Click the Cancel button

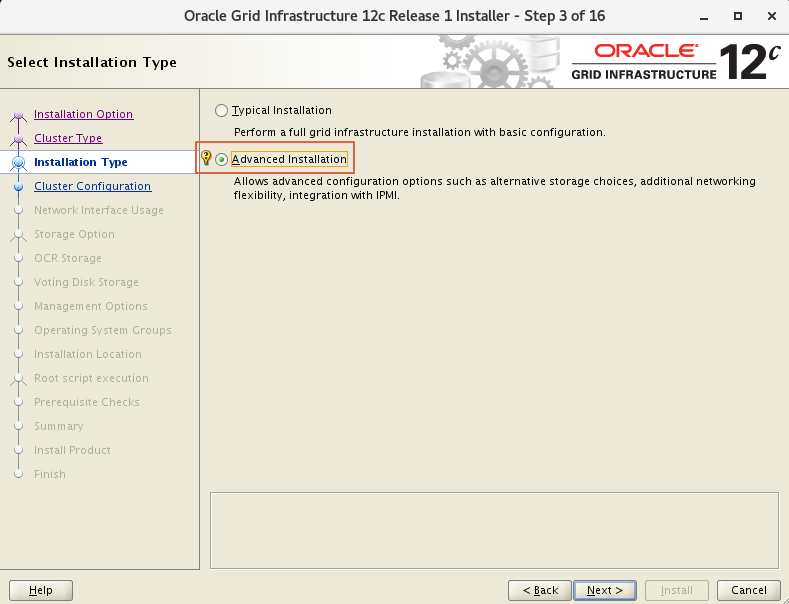pos(749,590)
